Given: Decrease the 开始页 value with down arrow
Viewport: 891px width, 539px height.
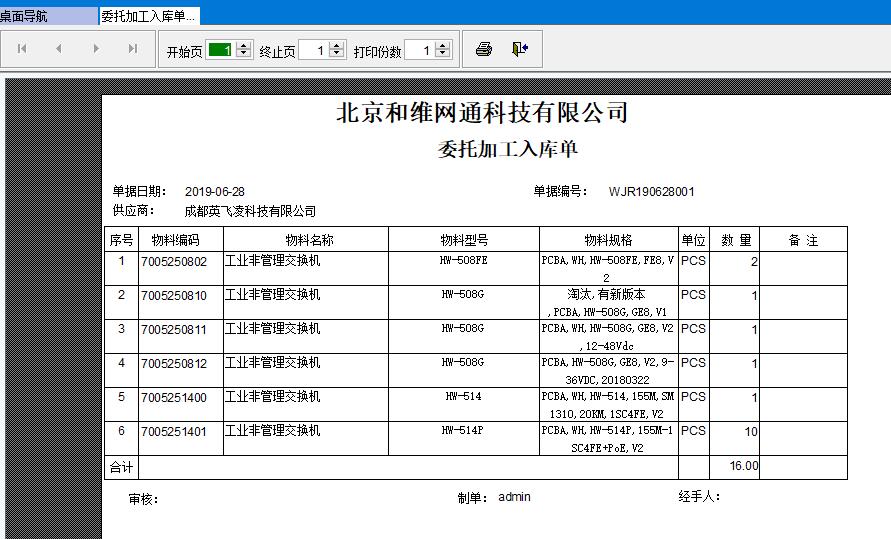Looking at the screenshot, I should (x=244, y=54).
